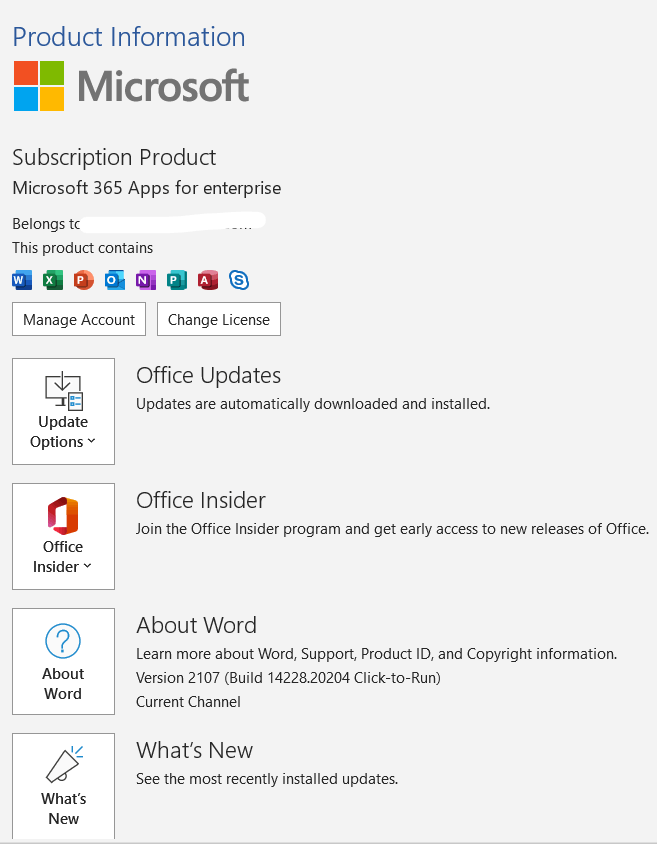Click the About Word section heading
The height and width of the screenshot is (844, 657).
tap(196, 625)
